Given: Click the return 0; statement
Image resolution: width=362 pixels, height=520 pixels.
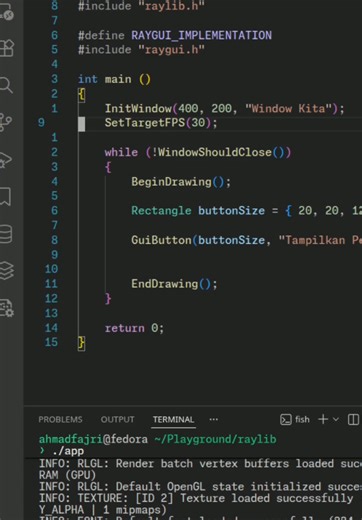Looking at the screenshot, I should pyautogui.click(x=134, y=328).
